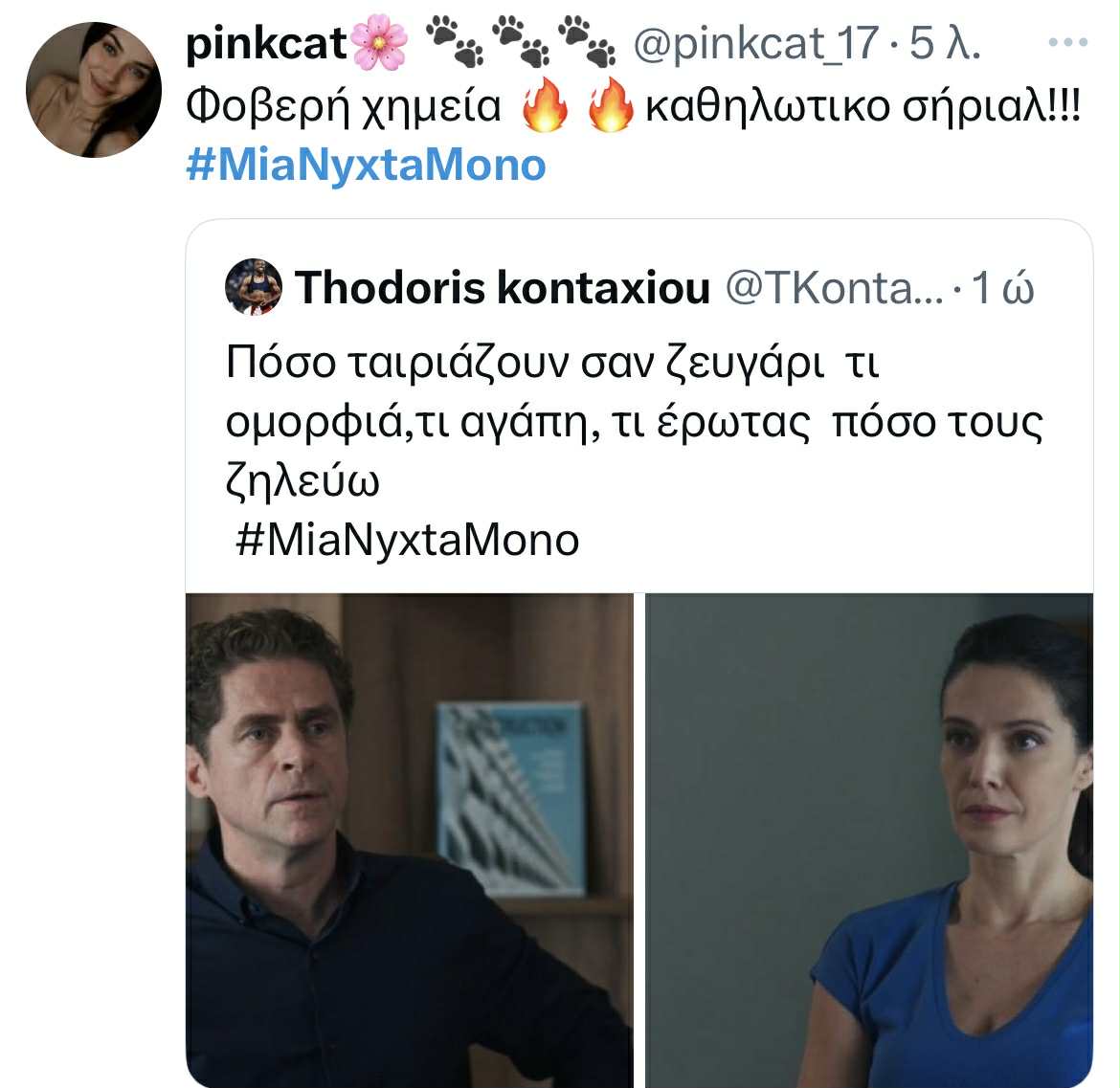1120x1088 pixels.
Task: Open the three-dot more options menu
Action: click(x=1068, y=43)
